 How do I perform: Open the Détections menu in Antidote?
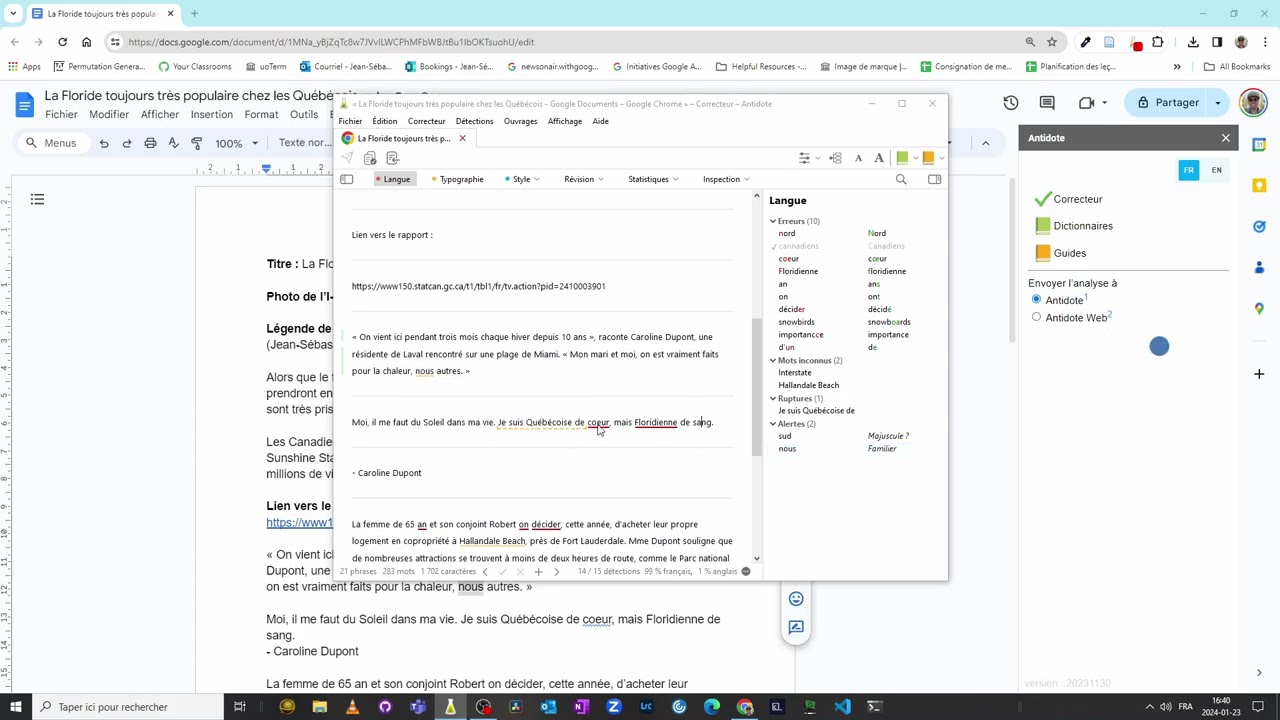(x=474, y=121)
